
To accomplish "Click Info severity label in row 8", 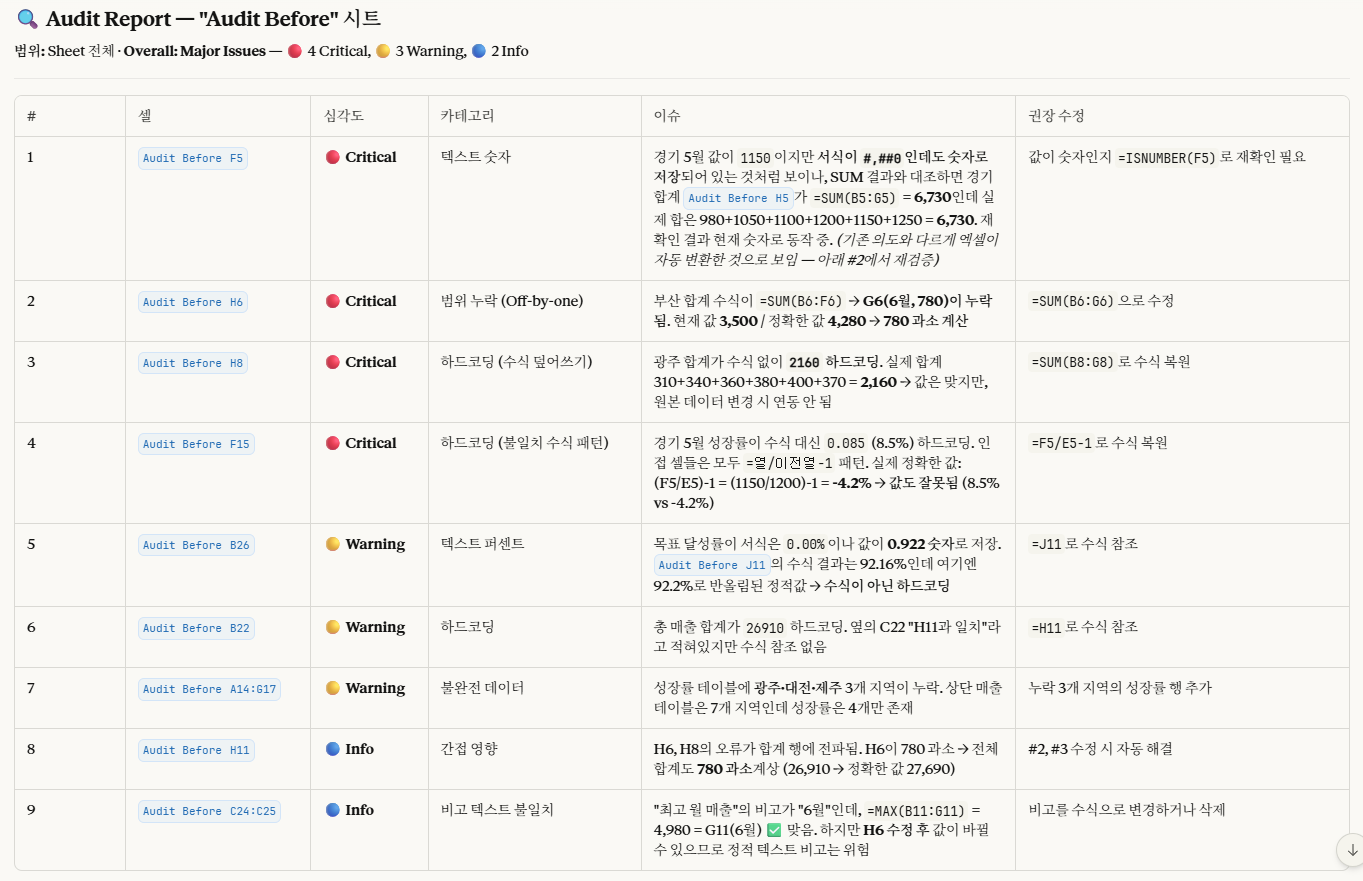I will coord(360,749).
